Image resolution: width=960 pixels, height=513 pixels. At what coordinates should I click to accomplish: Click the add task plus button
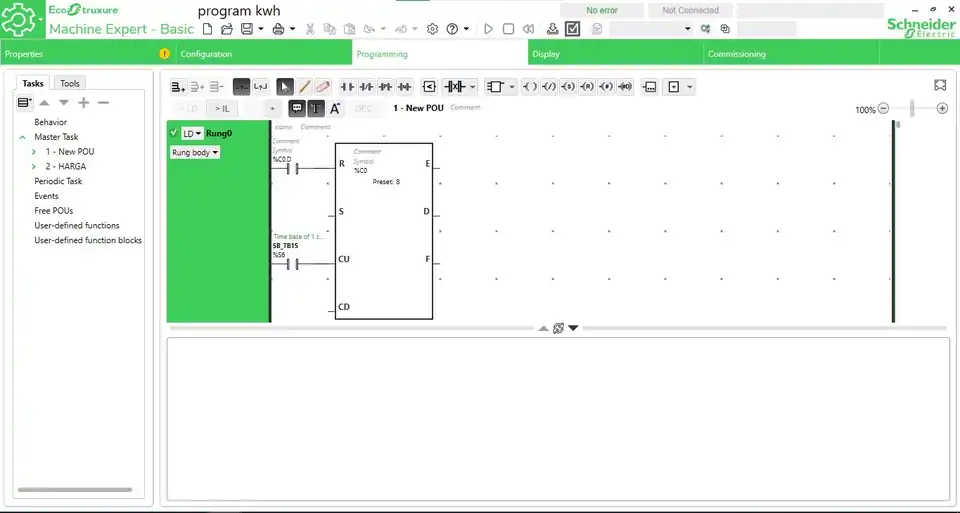[x=84, y=103]
